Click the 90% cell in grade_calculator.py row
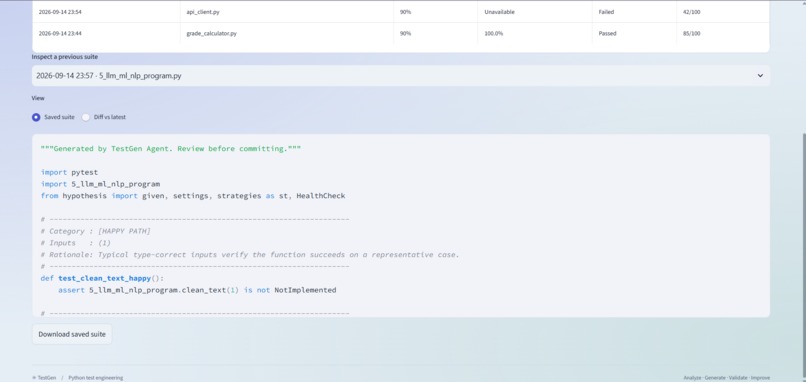Image resolution: width=806 pixels, height=382 pixels. pyautogui.click(x=436, y=33)
